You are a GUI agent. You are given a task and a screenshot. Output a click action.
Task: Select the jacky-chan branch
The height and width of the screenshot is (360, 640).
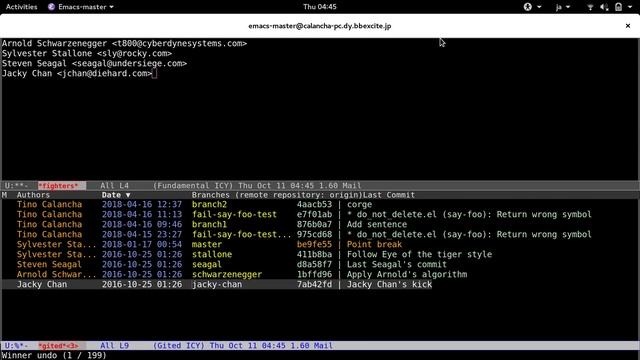pos(217,284)
